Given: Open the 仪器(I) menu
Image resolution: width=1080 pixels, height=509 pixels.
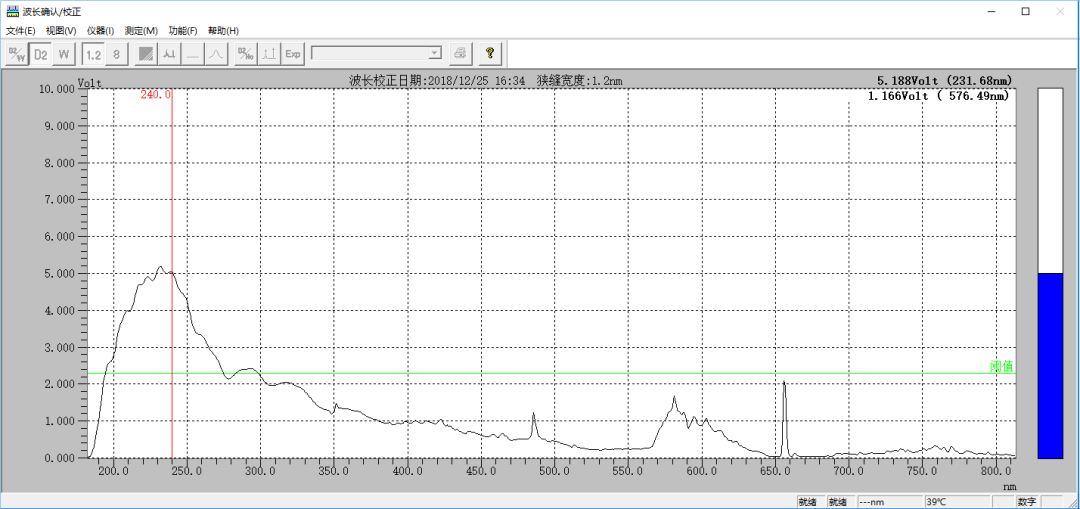Looking at the screenshot, I should click(x=100, y=31).
